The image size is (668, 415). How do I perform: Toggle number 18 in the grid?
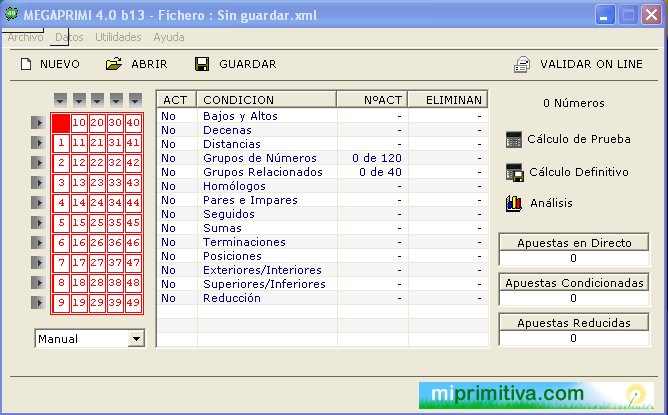click(x=79, y=282)
